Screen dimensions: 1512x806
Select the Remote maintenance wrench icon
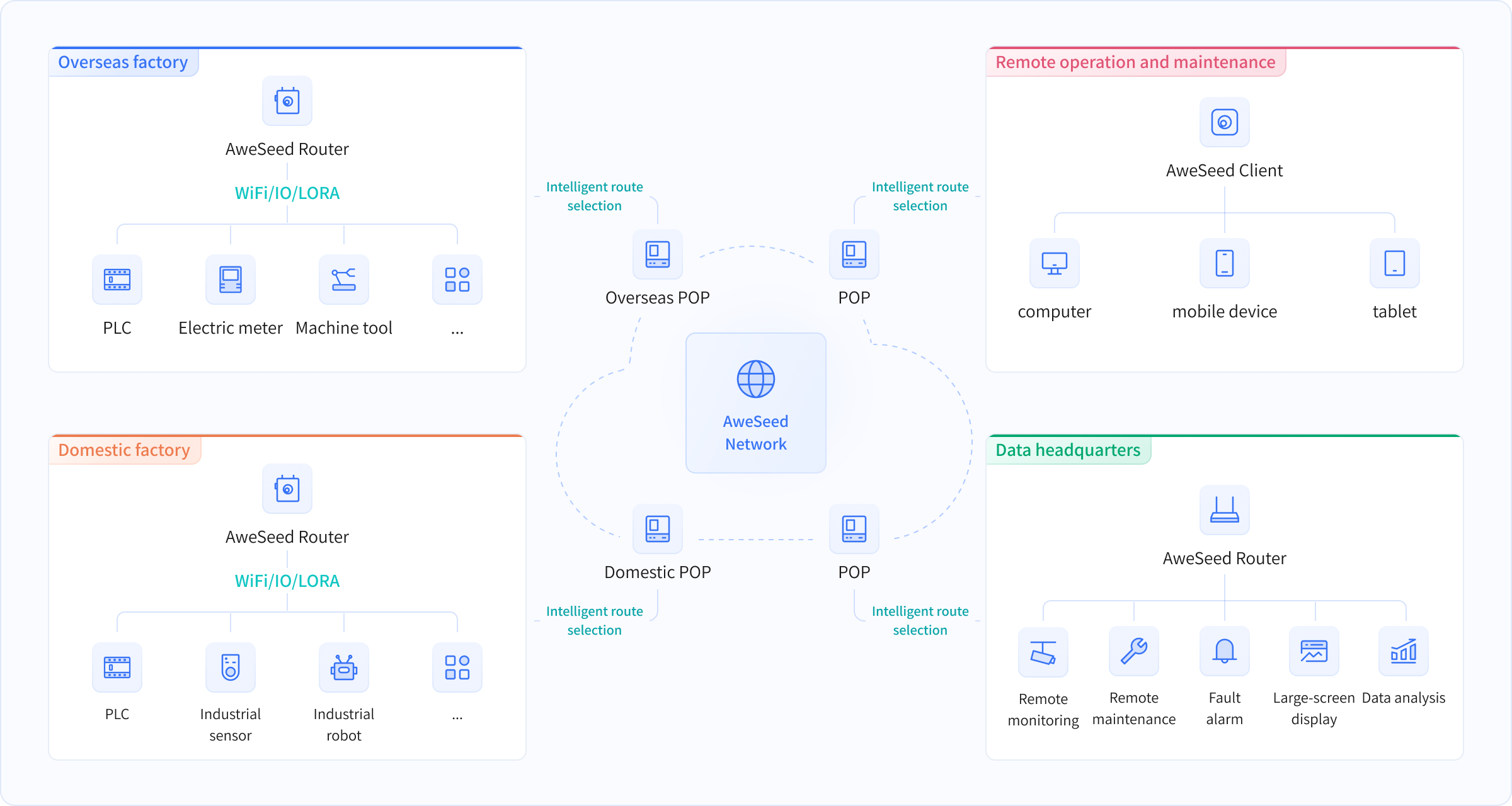pos(1134,651)
